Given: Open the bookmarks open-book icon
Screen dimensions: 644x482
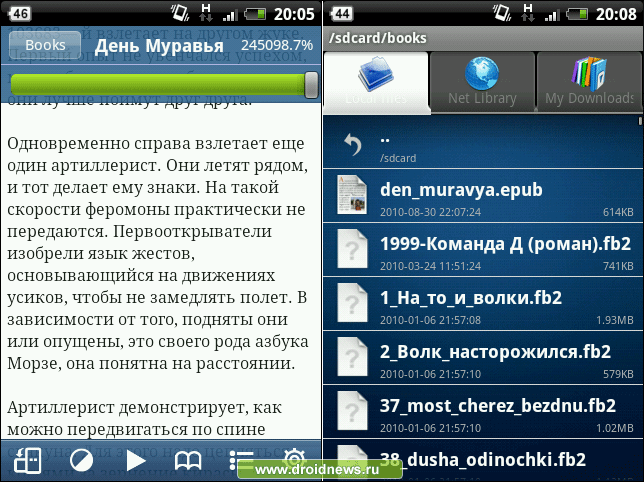Looking at the screenshot, I should tap(188, 461).
